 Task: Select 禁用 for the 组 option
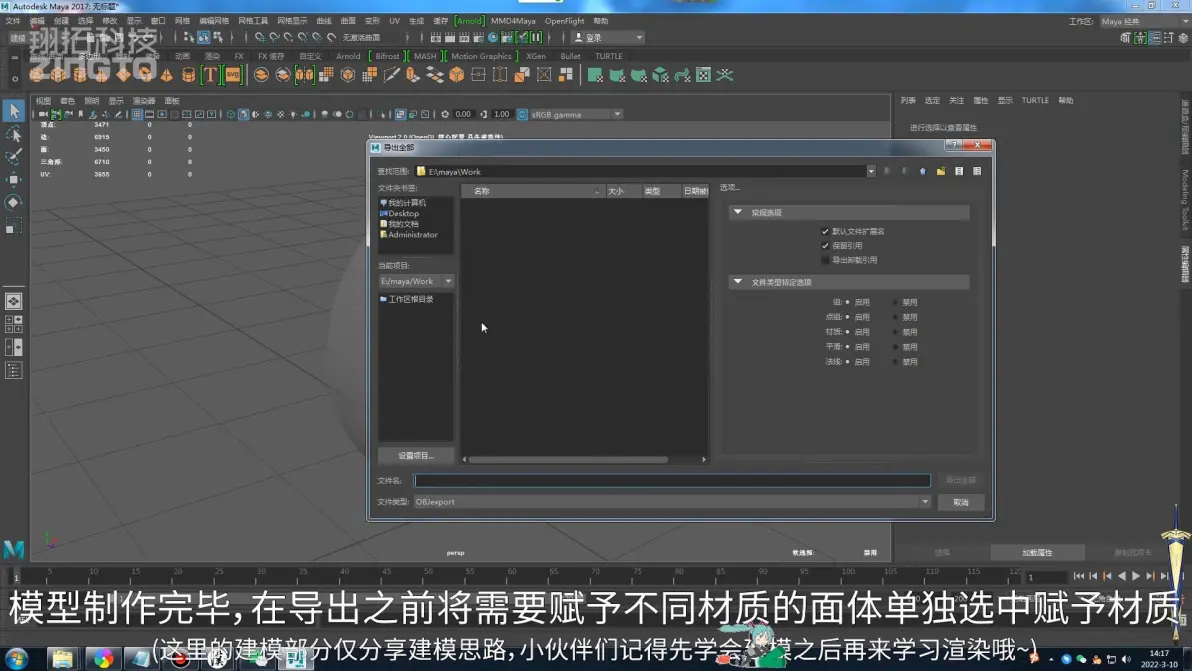click(x=896, y=302)
